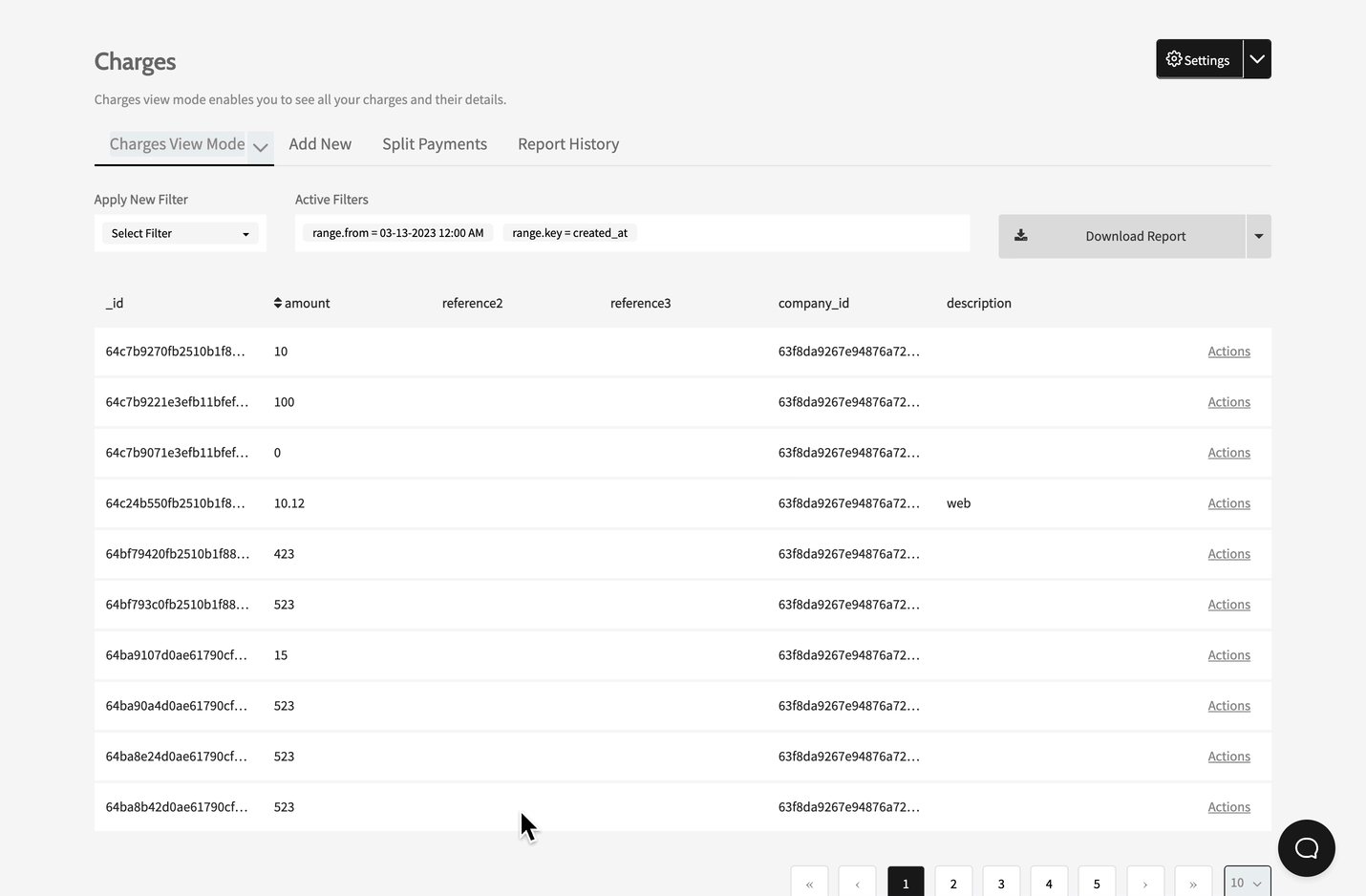Open Actions for the charge with amount 15

click(x=1228, y=655)
